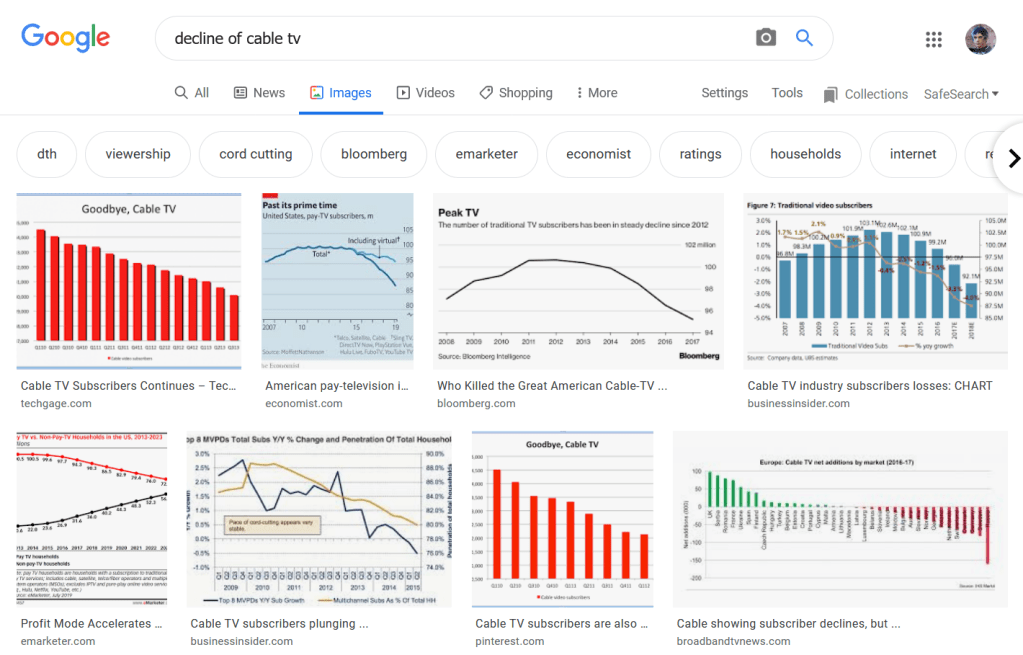Open the user profile avatar

coord(980,39)
